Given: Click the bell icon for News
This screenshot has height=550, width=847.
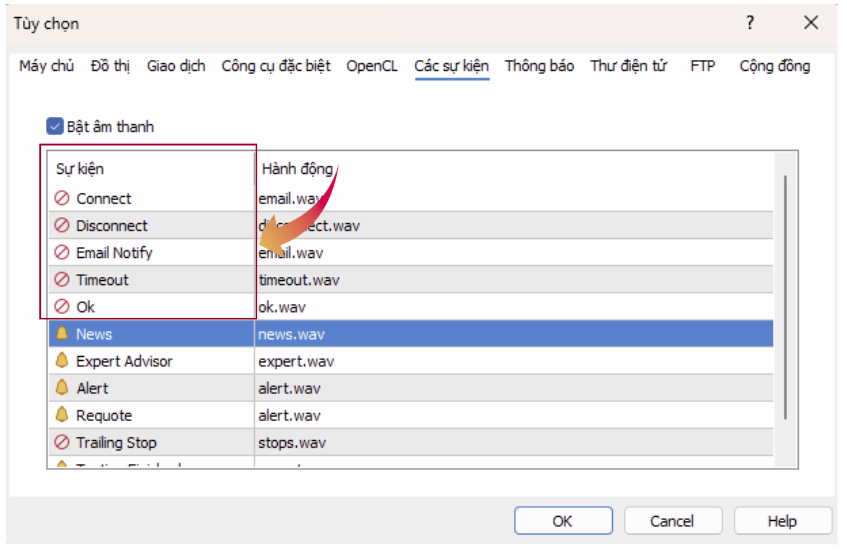Looking at the screenshot, I should coord(62,334).
